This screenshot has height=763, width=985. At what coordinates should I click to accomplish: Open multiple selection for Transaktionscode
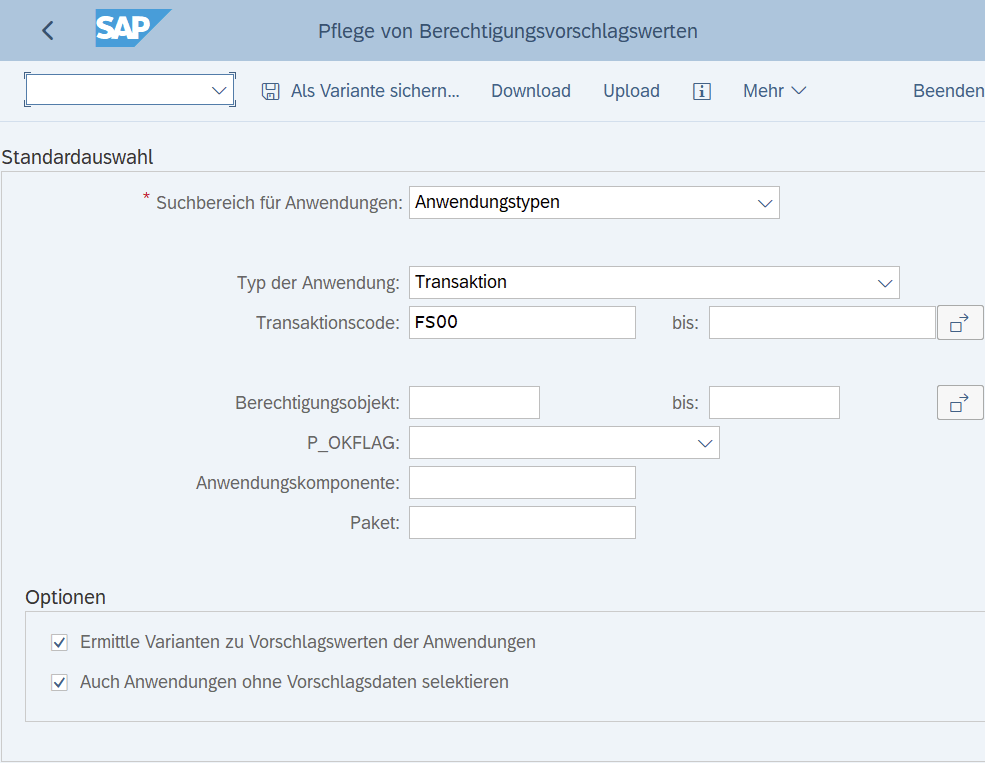coord(960,323)
